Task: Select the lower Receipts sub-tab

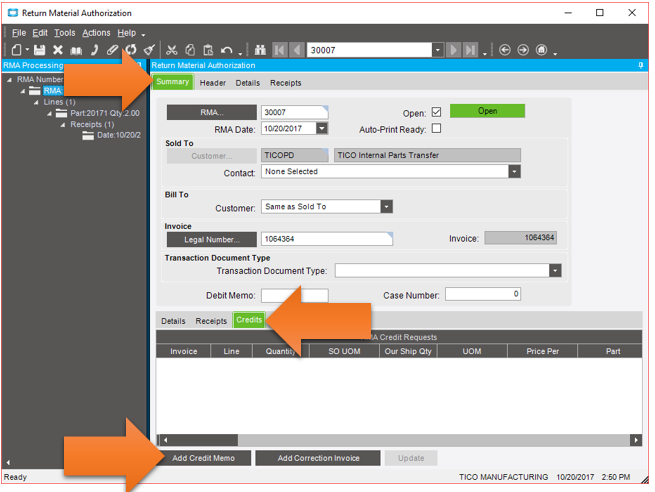Action: [211, 321]
